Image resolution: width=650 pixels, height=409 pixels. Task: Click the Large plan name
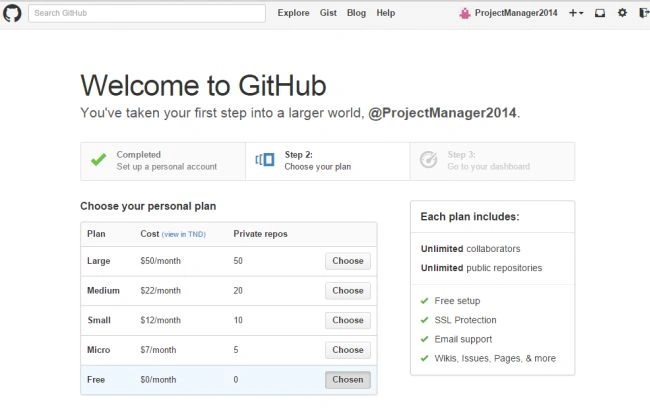[99, 261]
